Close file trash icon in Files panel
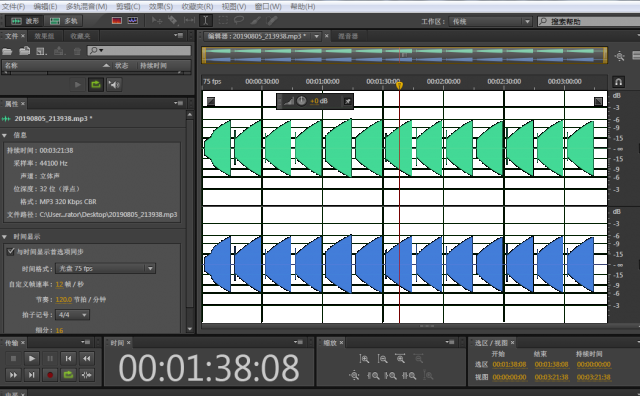 [x=77, y=51]
